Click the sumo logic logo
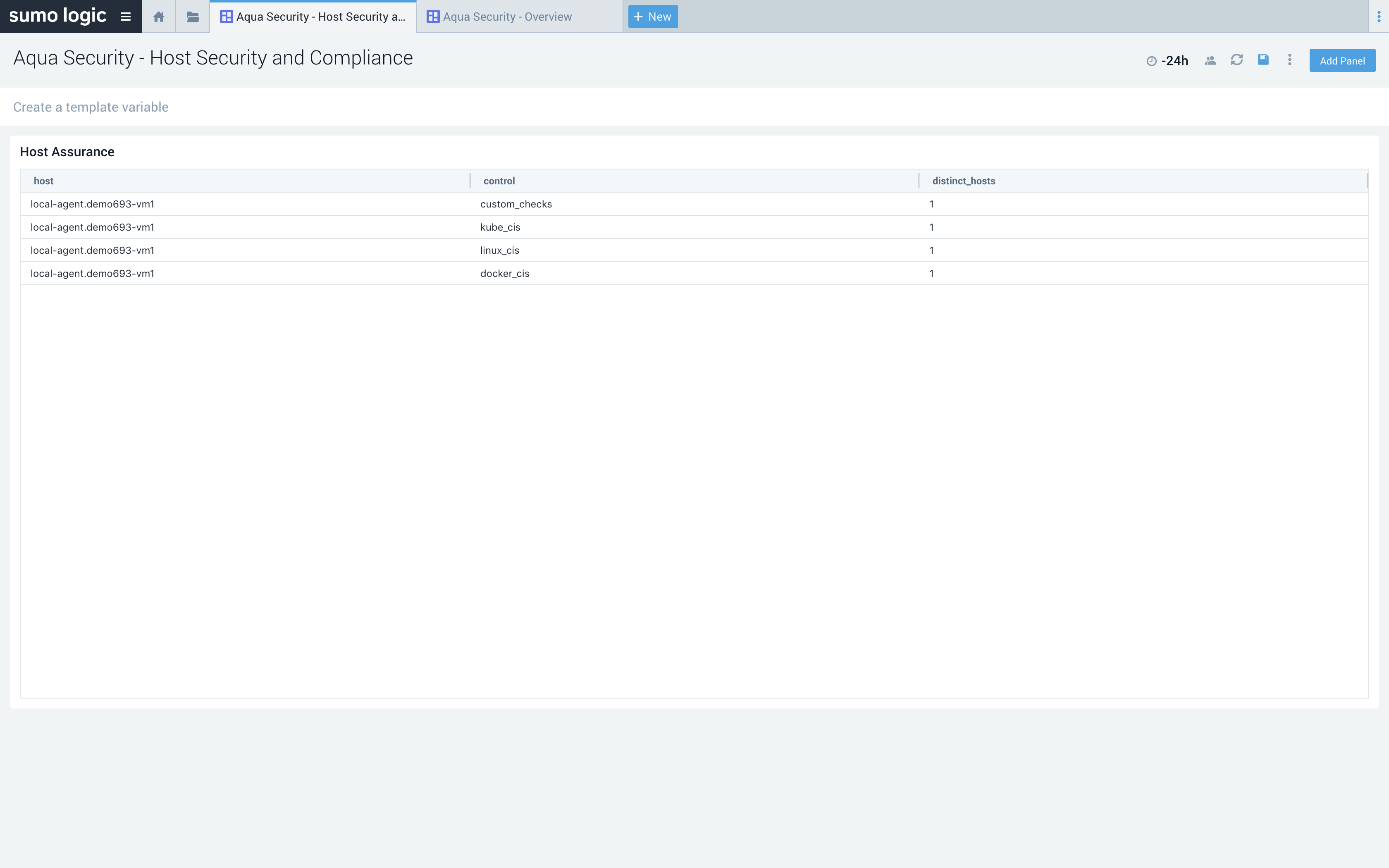This screenshot has width=1389, height=868. pos(57,16)
